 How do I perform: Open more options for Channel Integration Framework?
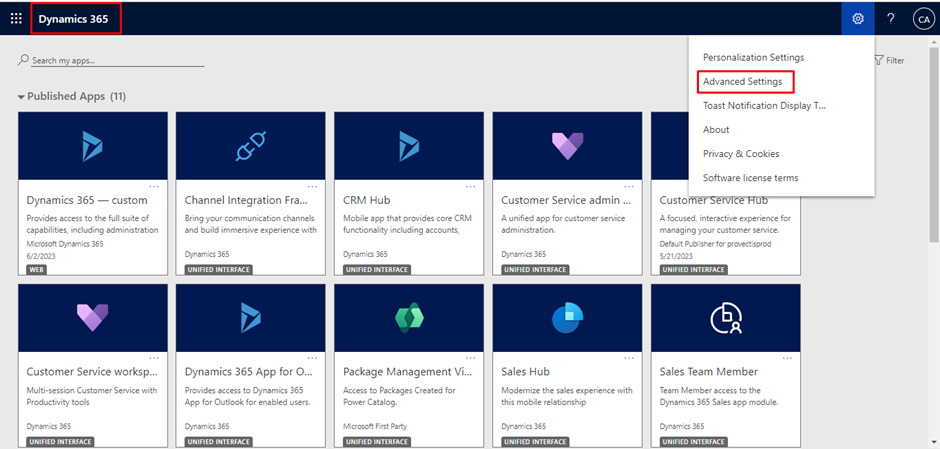(312, 186)
